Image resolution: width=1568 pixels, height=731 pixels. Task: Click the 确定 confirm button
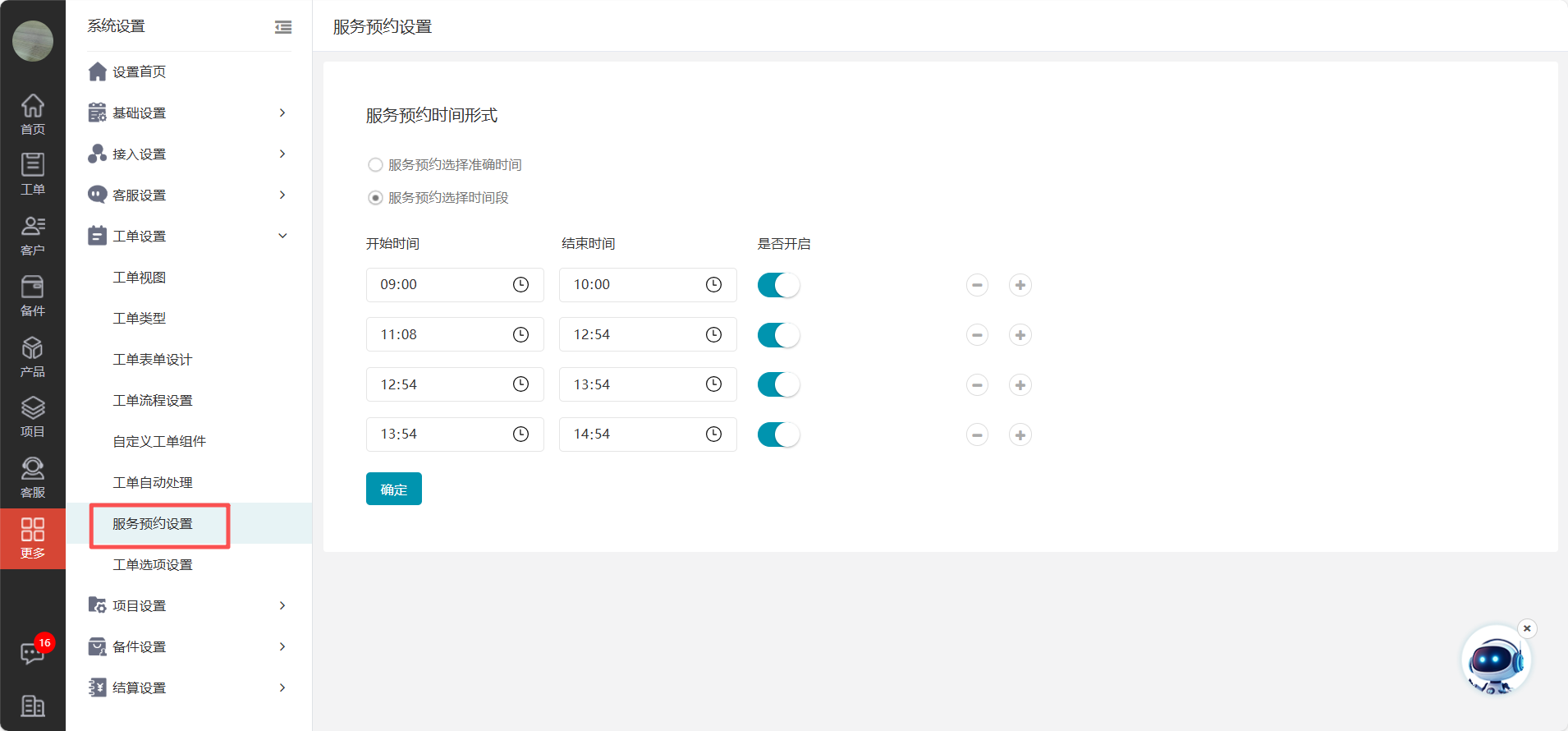[x=393, y=489]
